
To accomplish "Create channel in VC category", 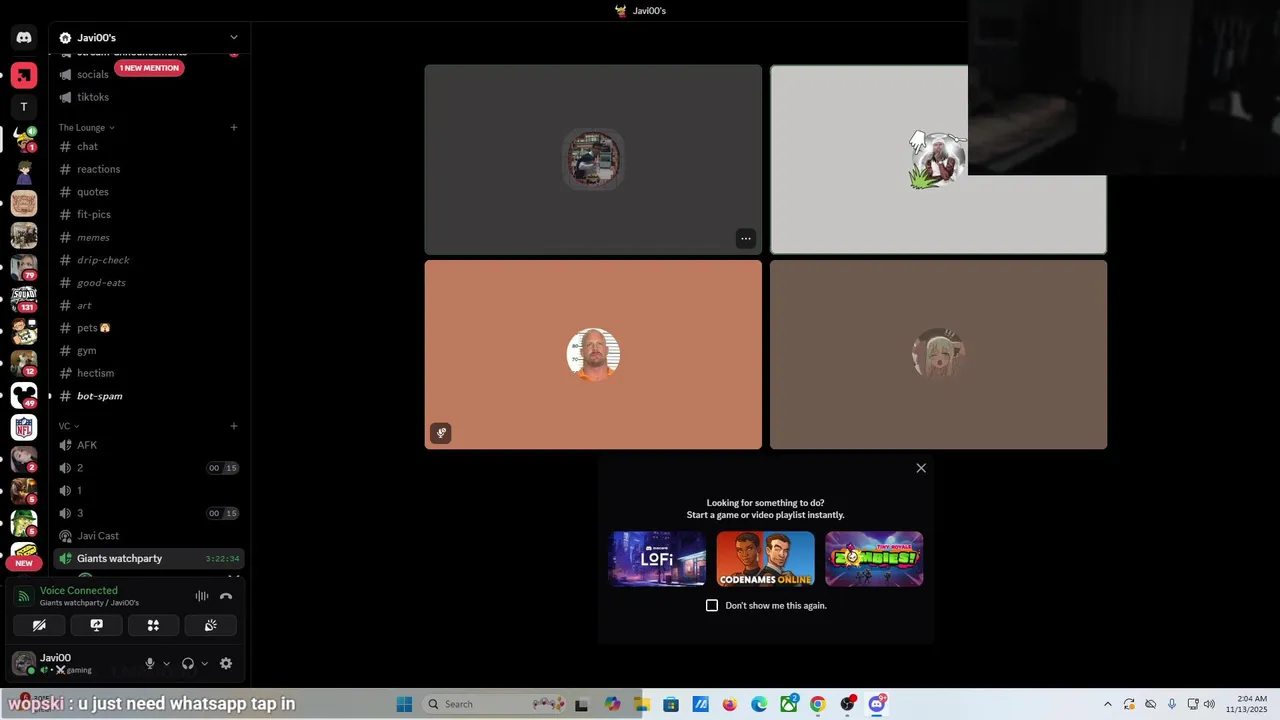I will tap(234, 426).
